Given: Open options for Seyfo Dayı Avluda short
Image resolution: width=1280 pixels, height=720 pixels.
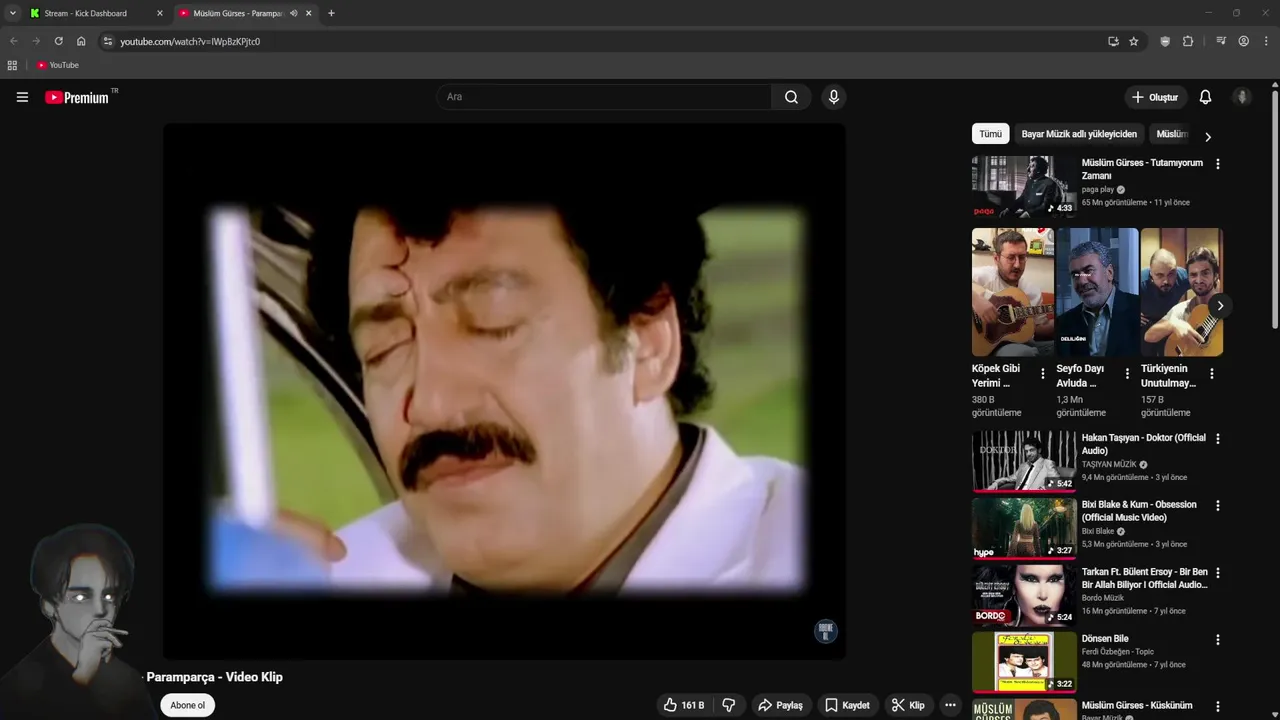Looking at the screenshot, I should pos(1127,374).
